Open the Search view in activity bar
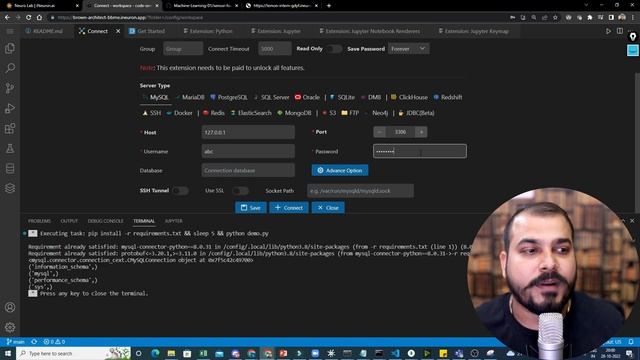This screenshot has width=640, height=360. click(x=10, y=68)
